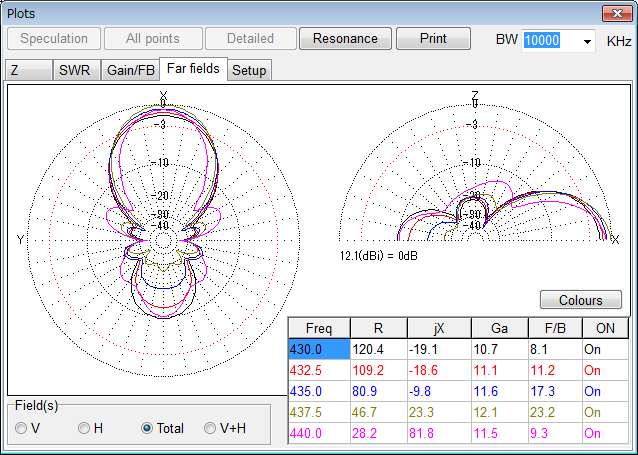Switch to the Gain/FB tab
This screenshot has width=638, height=455.
130,70
